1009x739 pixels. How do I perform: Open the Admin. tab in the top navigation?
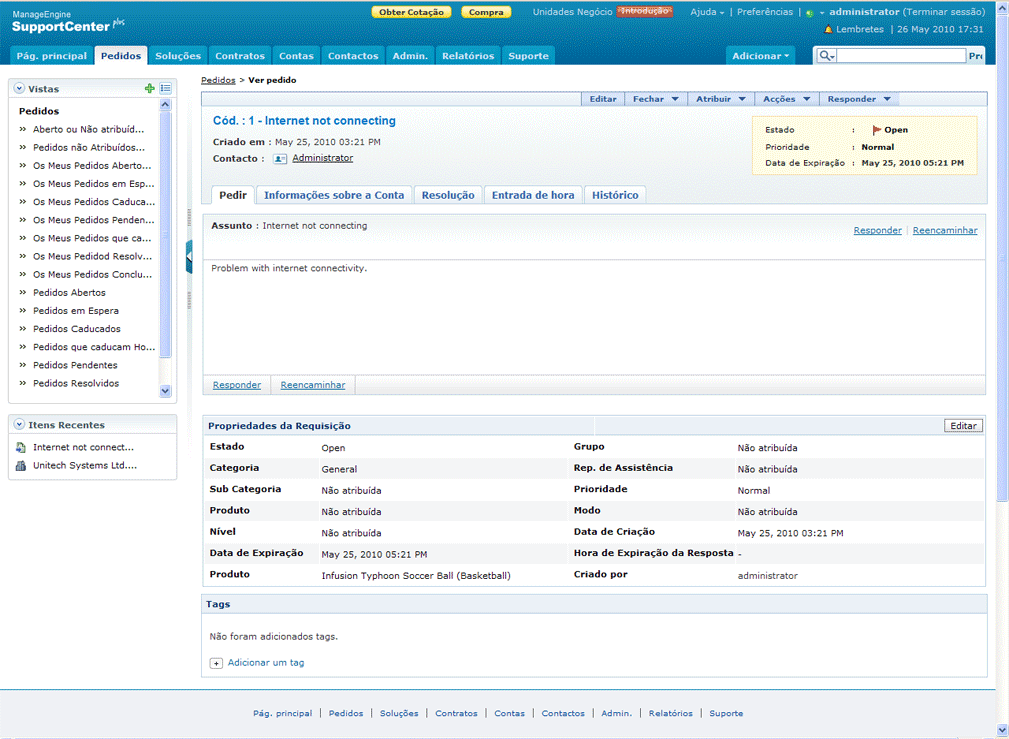(411, 56)
